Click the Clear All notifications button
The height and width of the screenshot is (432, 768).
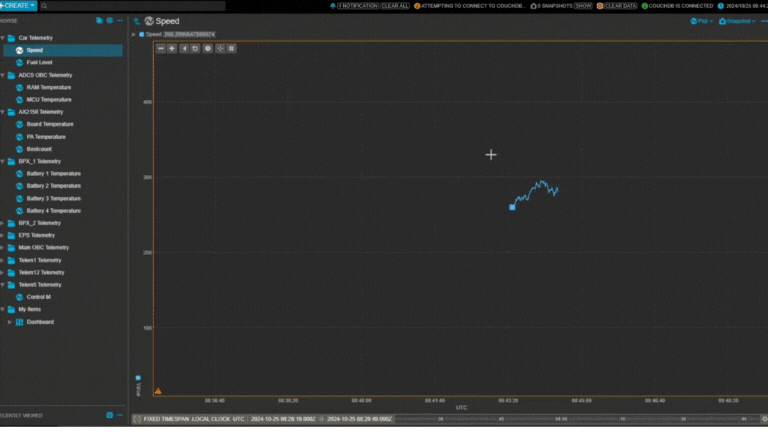(x=395, y=6)
